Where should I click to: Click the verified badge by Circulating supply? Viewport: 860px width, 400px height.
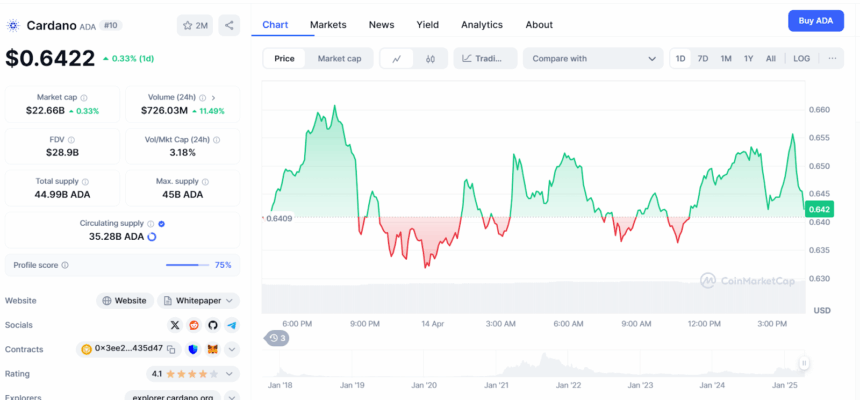coord(161,224)
